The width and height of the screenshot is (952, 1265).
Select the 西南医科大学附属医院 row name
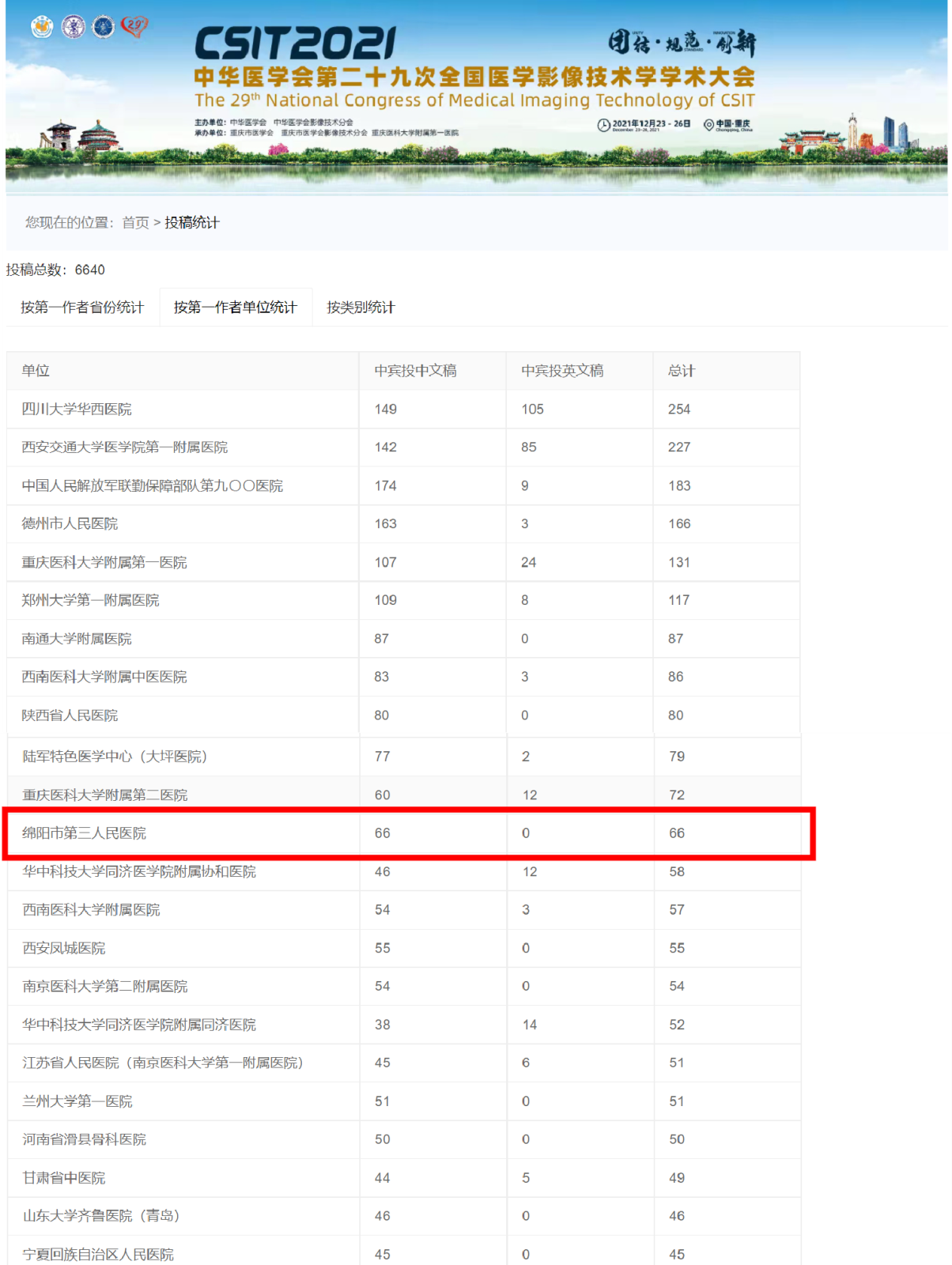[91, 910]
